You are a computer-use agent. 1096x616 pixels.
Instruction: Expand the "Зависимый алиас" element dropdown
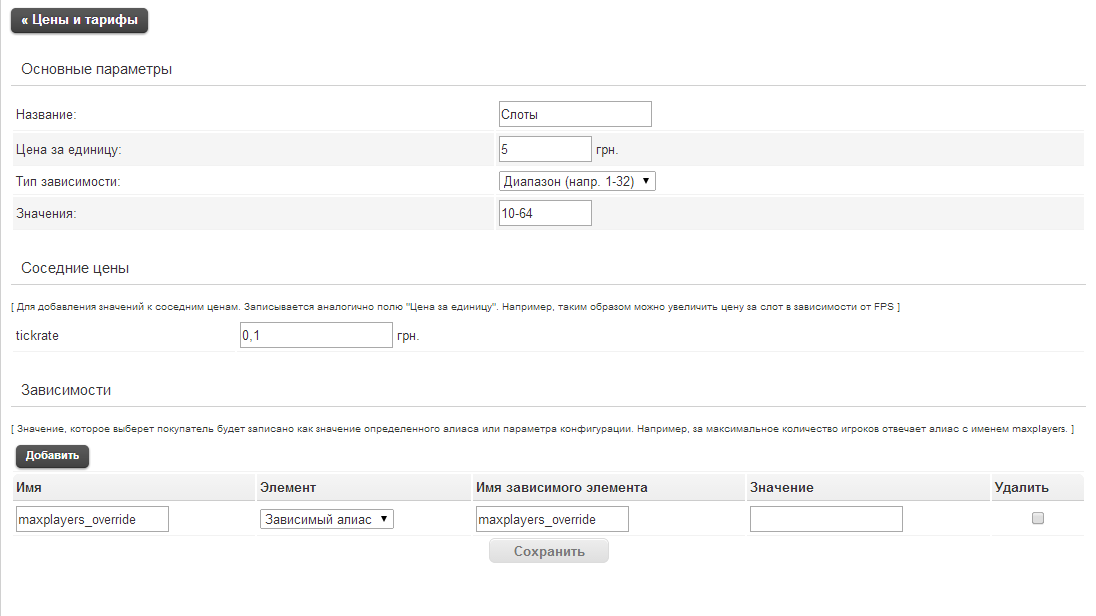pos(327,519)
